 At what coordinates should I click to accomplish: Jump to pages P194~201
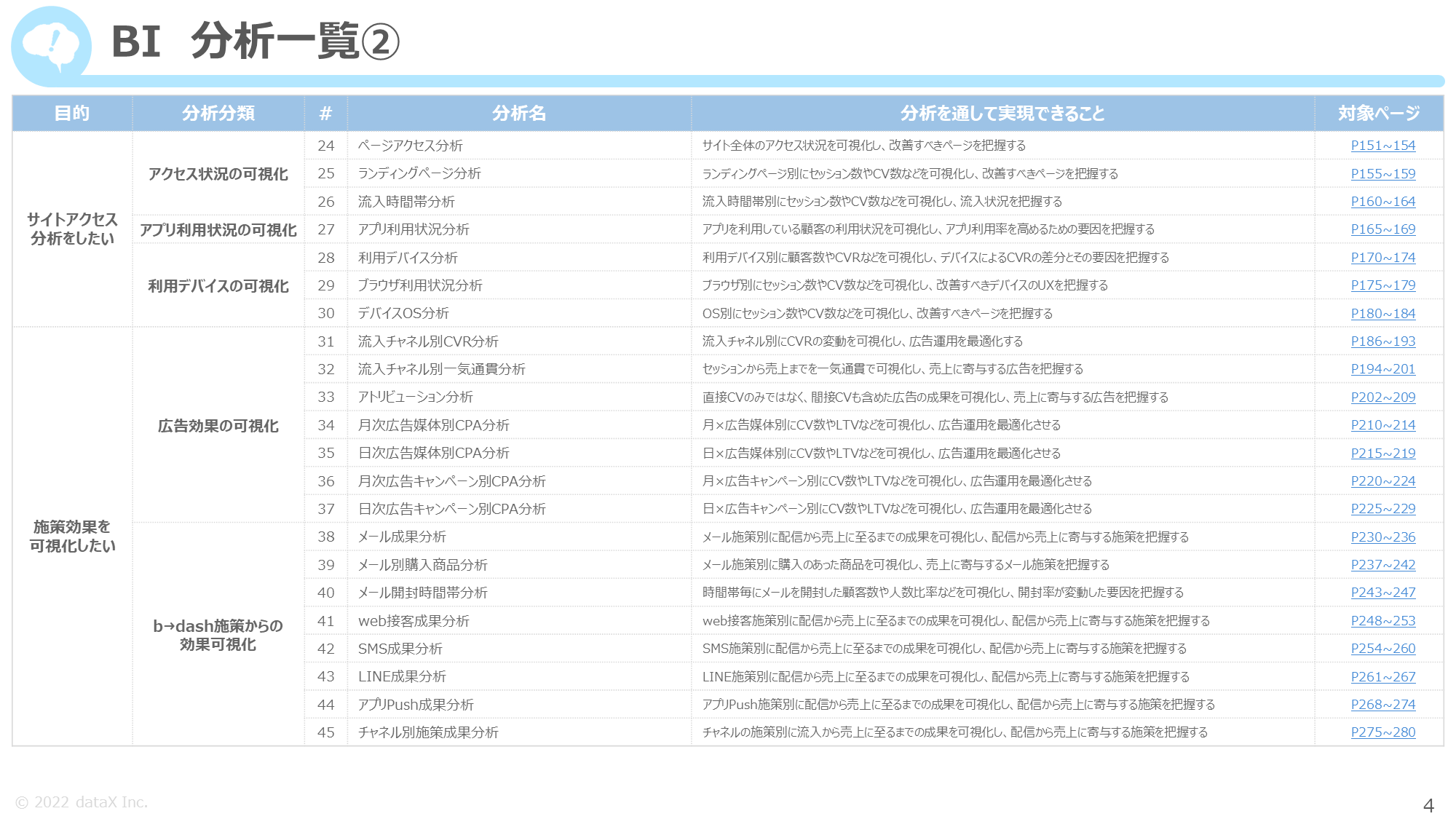pyautogui.click(x=1382, y=369)
